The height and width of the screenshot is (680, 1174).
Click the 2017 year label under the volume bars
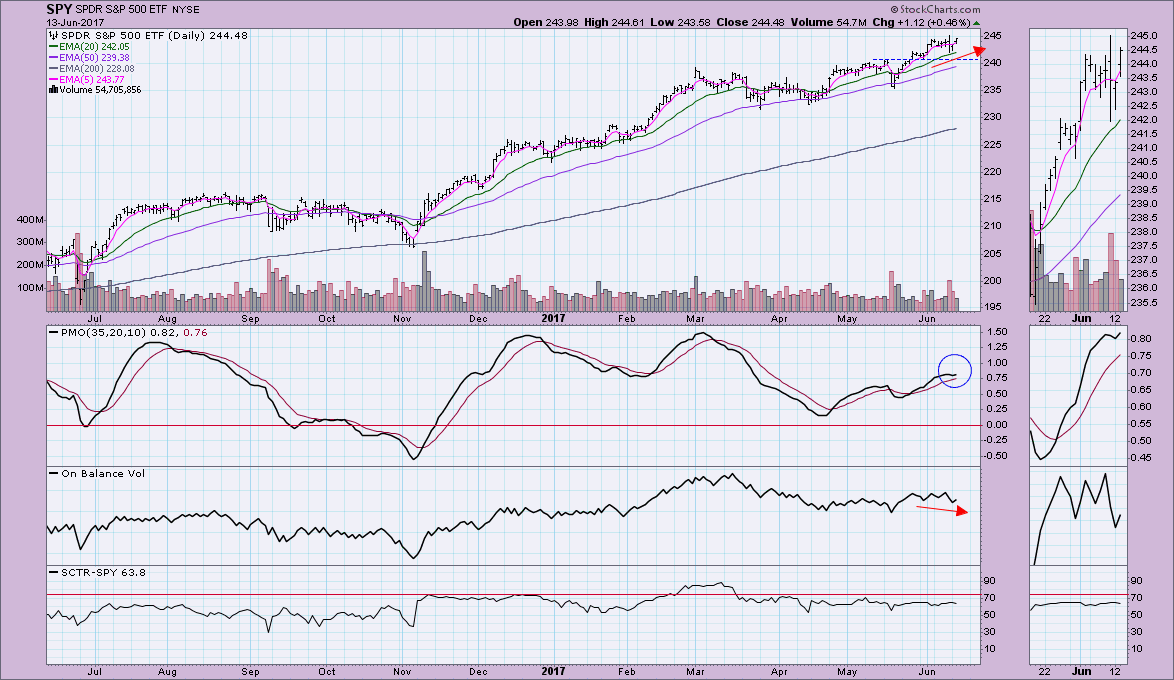(553, 318)
